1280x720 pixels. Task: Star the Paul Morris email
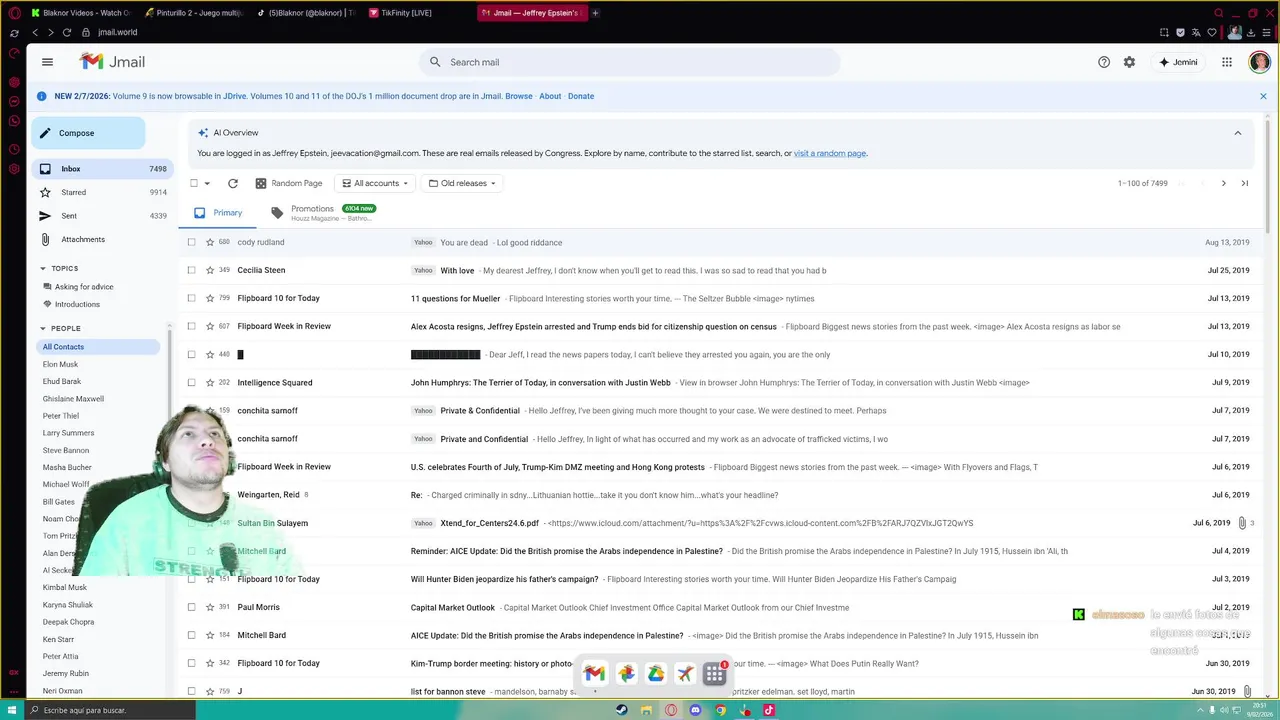click(x=210, y=607)
